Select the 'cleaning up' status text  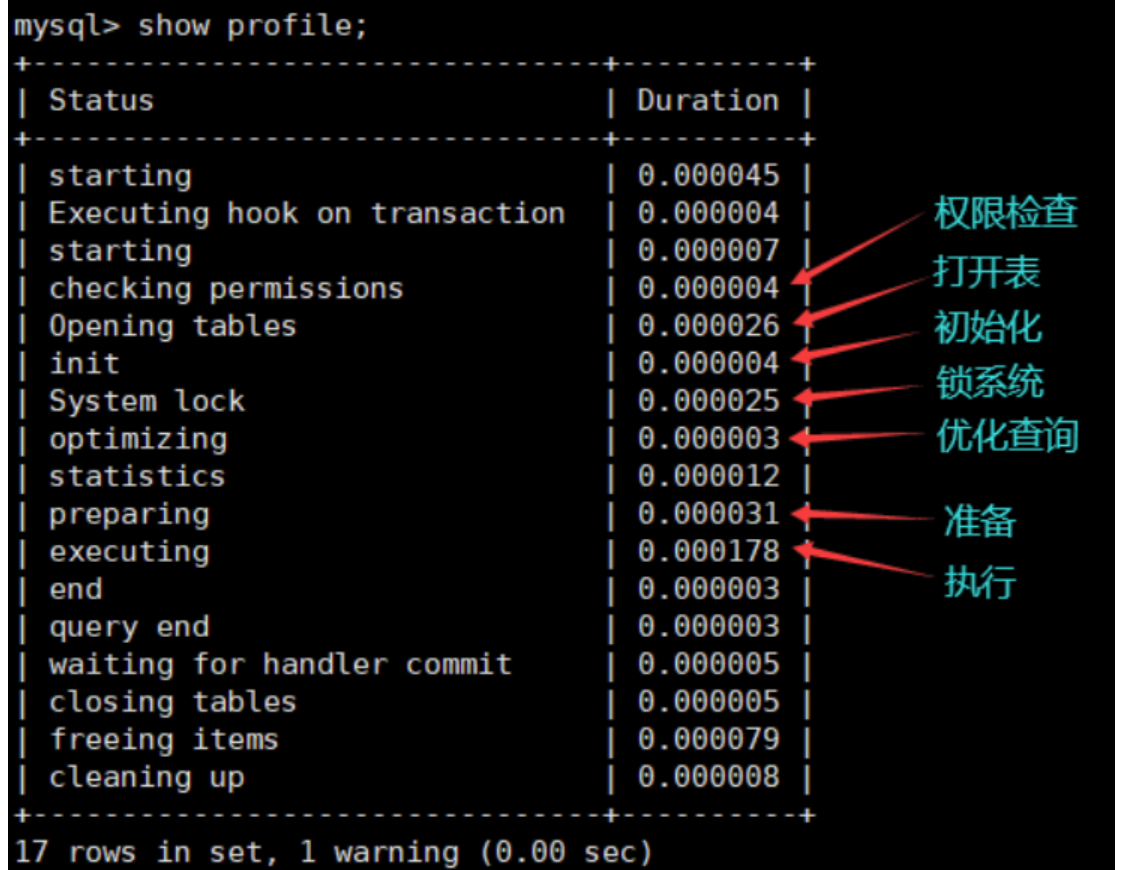pyautogui.click(x=147, y=778)
